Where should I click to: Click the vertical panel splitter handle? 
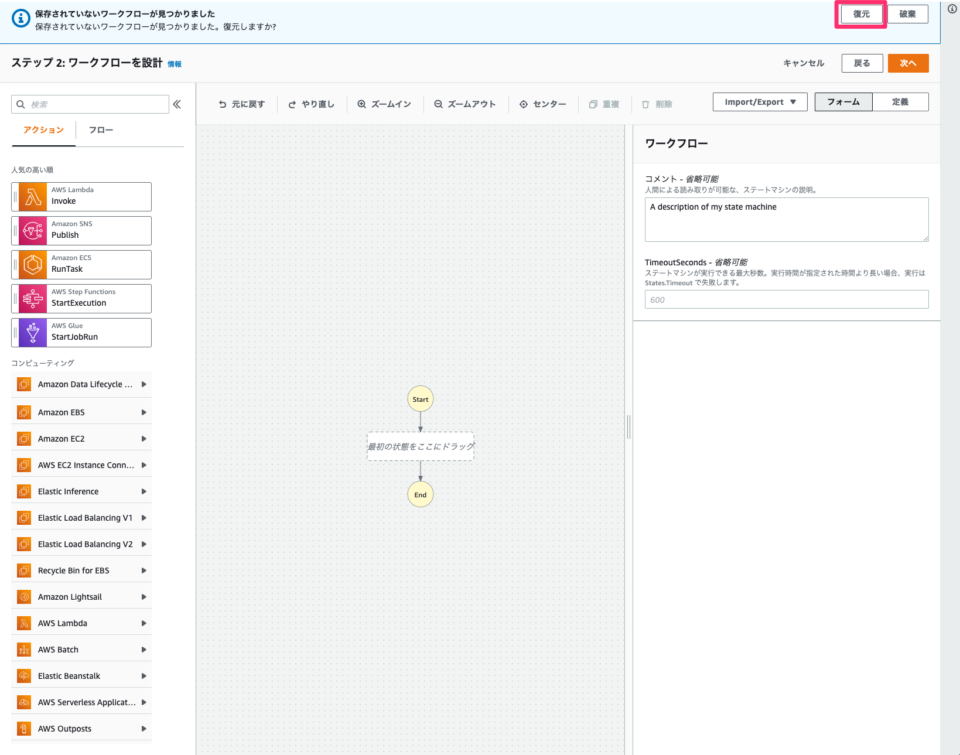point(629,427)
